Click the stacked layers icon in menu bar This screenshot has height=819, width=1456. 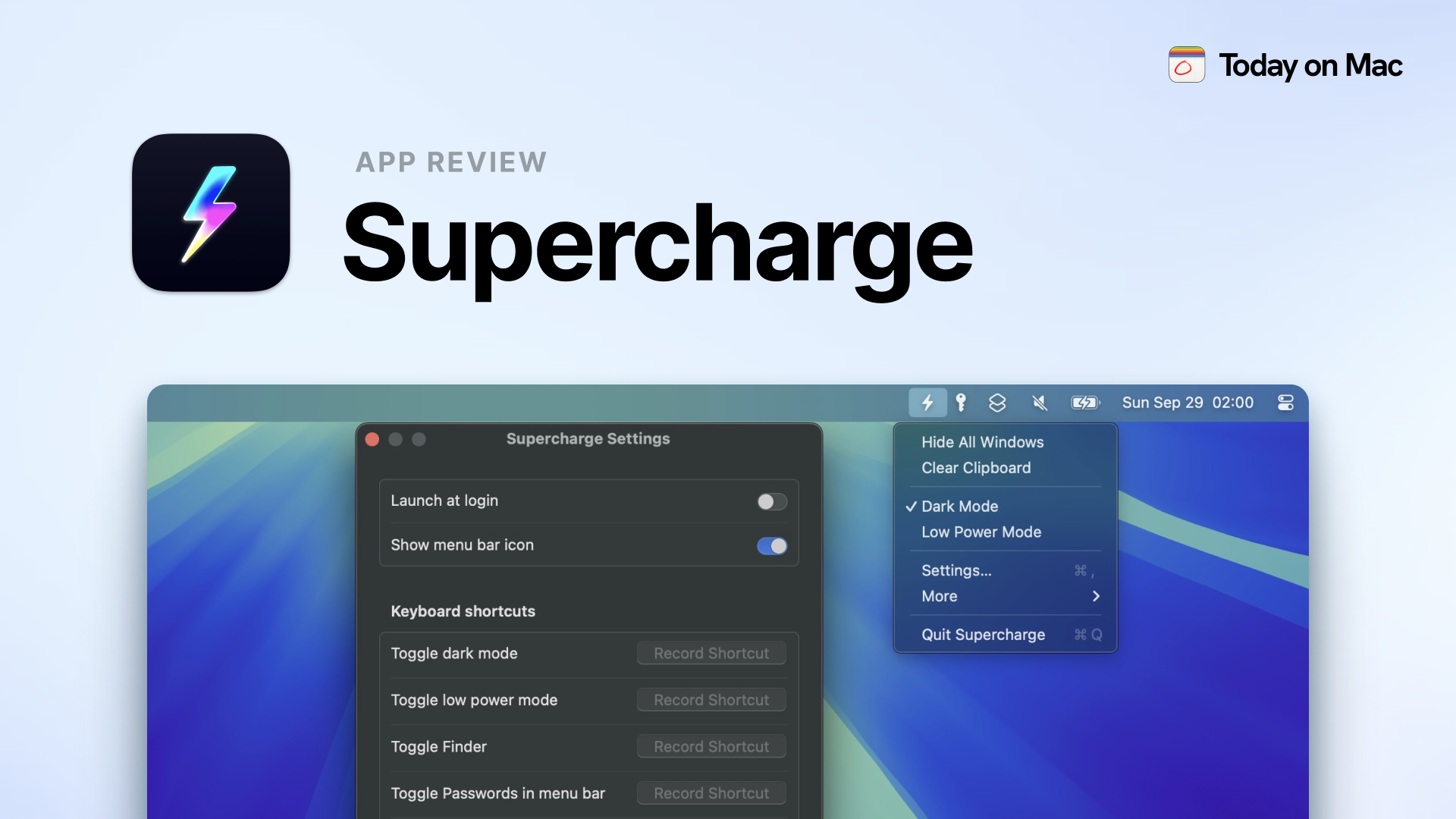(x=997, y=403)
